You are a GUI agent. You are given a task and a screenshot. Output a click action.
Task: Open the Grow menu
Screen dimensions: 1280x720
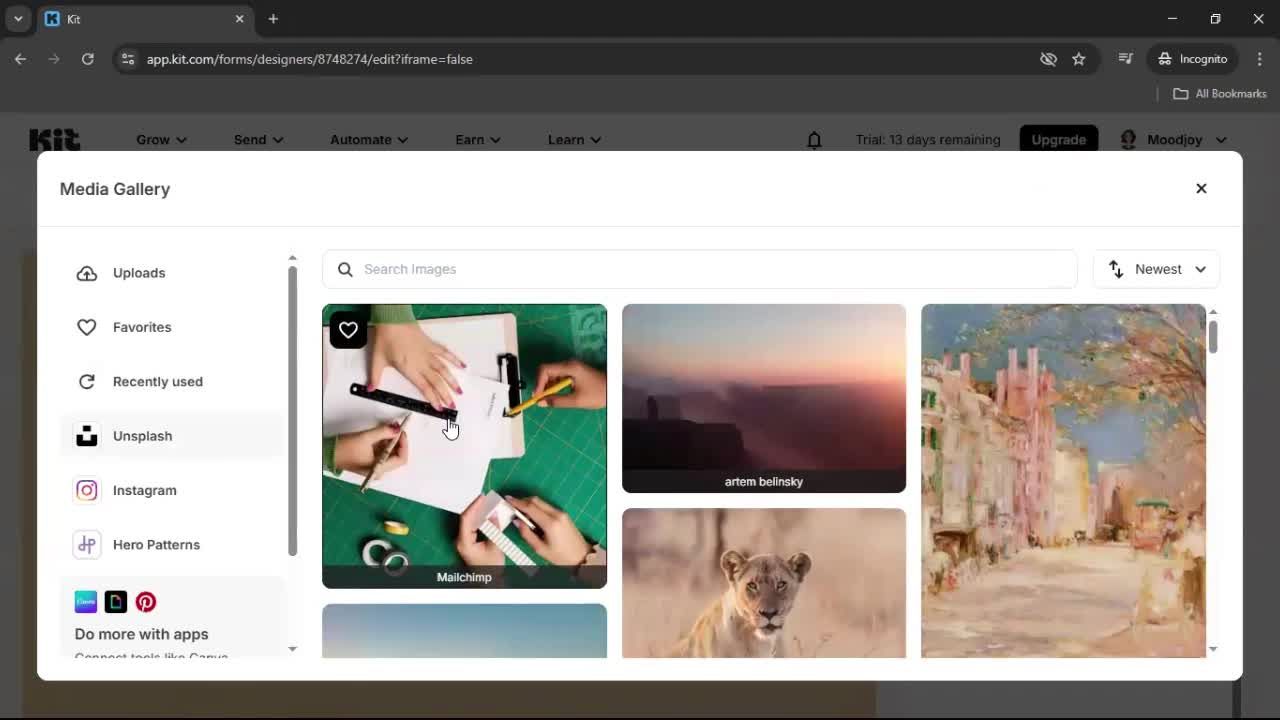click(160, 139)
